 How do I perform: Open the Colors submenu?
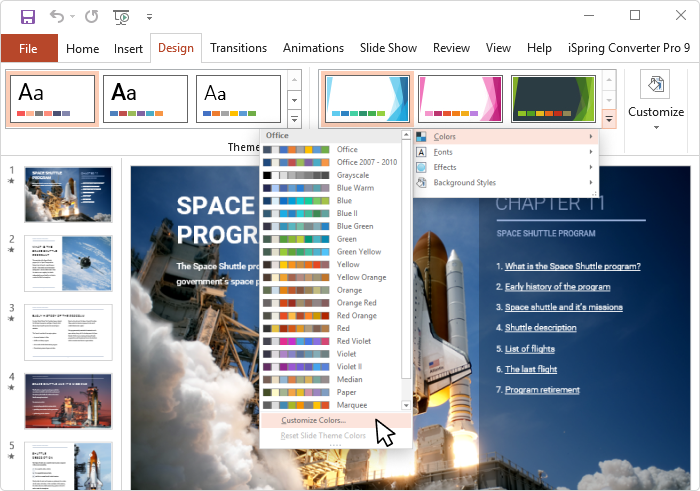[506, 137]
